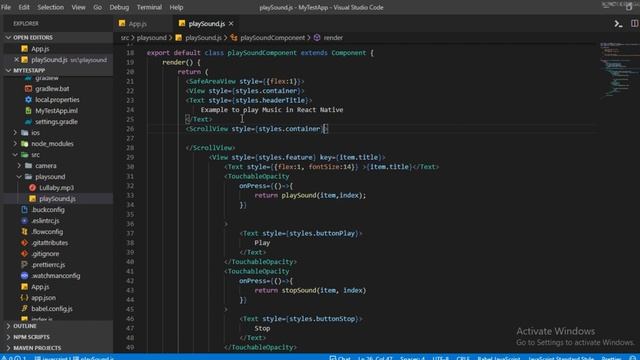Open the Edit menu
The image size is (640, 360).
point(24,7)
